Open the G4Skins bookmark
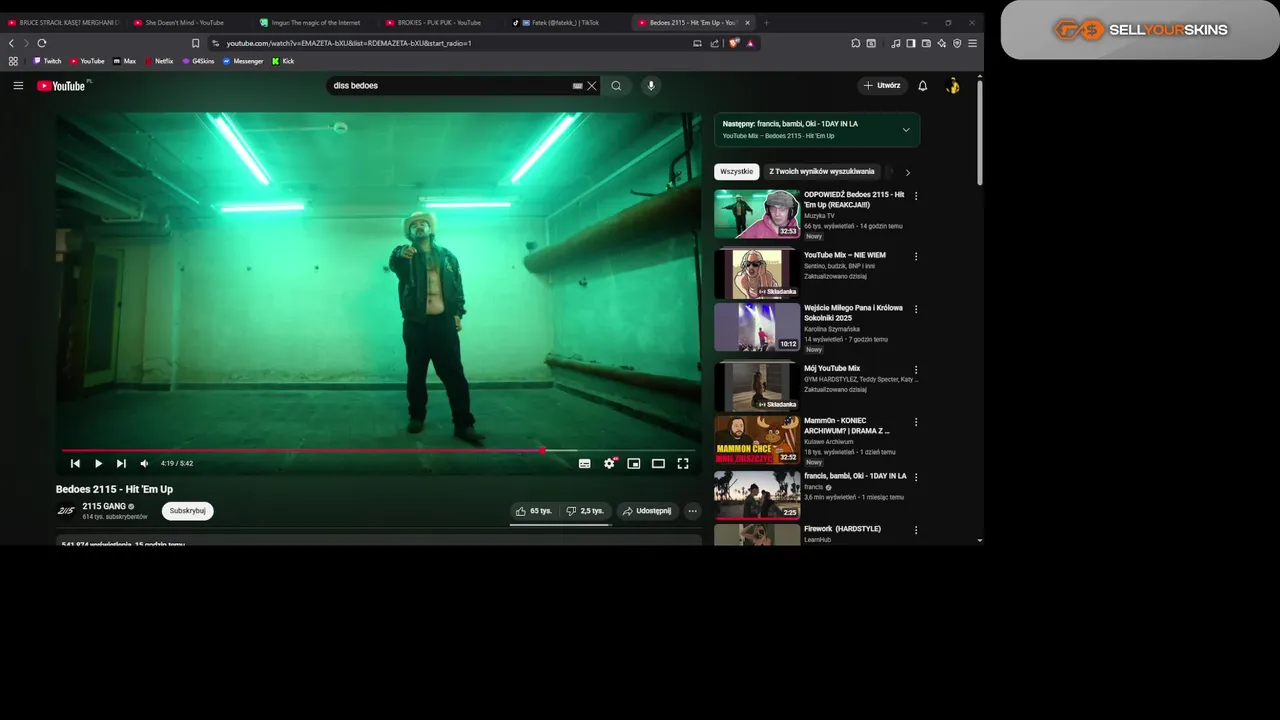1280x720 pixels. pos(198,61)
